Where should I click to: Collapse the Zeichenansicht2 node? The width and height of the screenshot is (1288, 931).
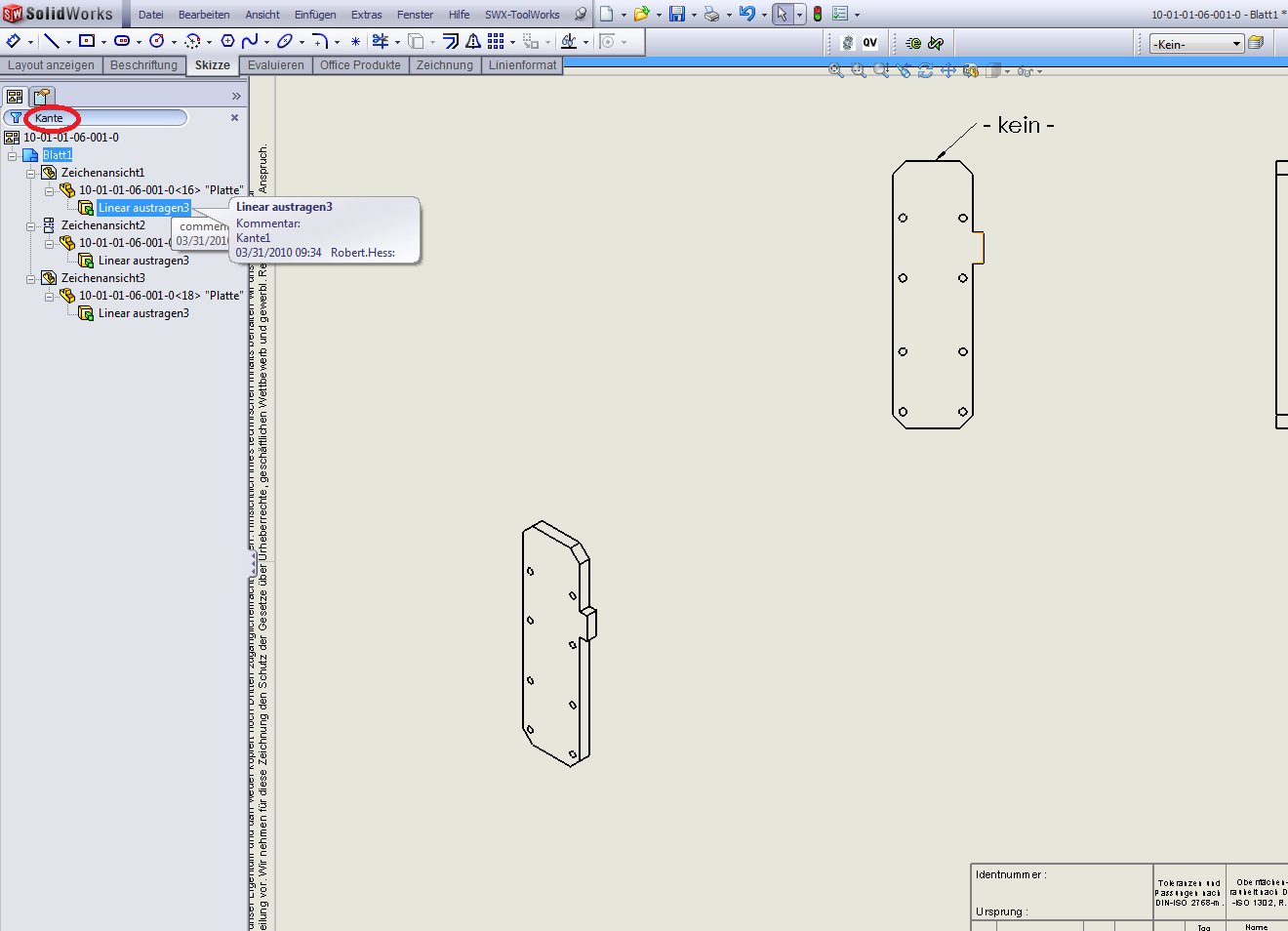click(x=31, y=226)
